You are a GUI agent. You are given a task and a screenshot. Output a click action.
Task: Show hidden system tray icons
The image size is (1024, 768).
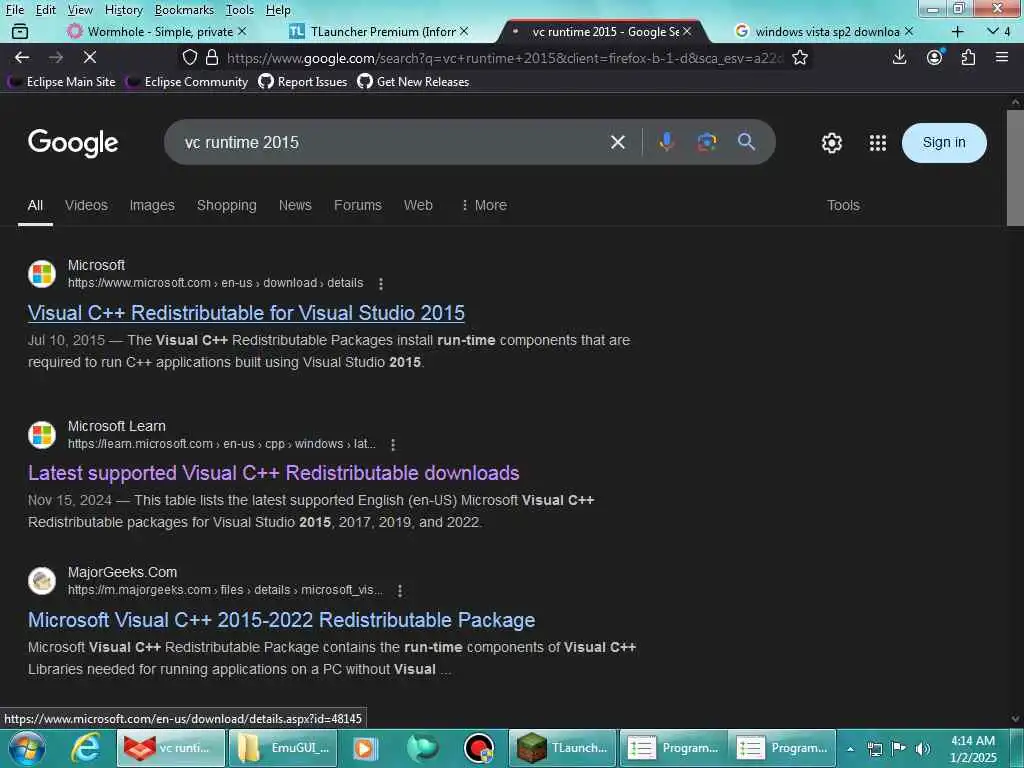tap(850, 749)
